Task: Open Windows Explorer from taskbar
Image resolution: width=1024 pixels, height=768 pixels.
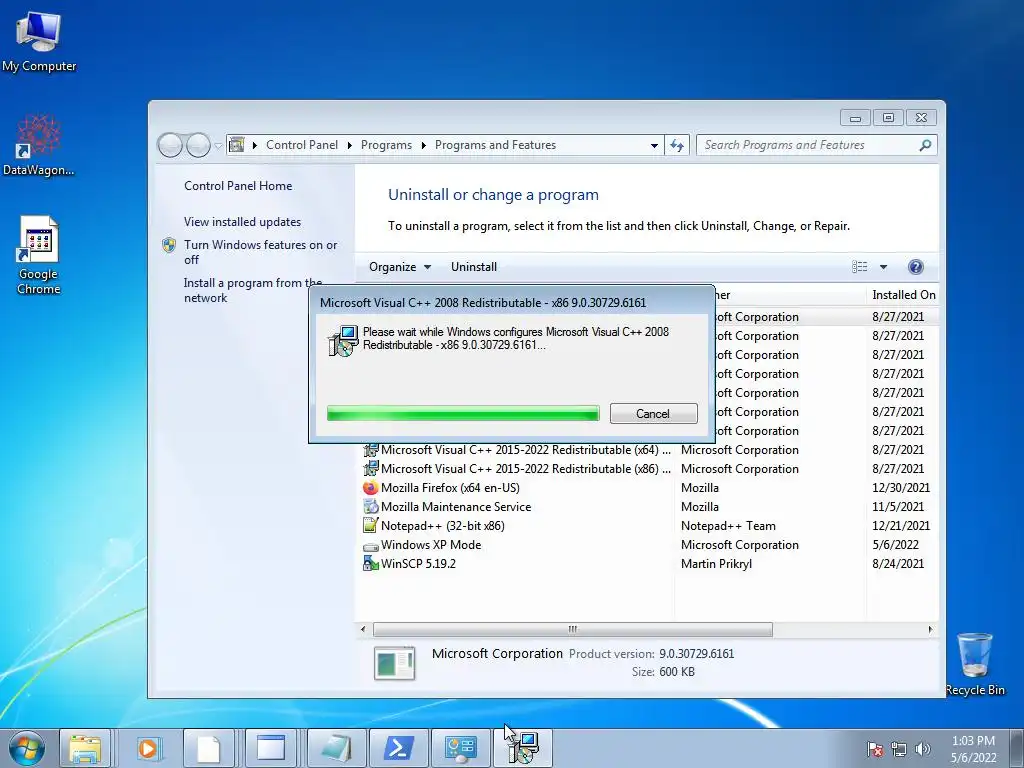Action: (85, 748)
